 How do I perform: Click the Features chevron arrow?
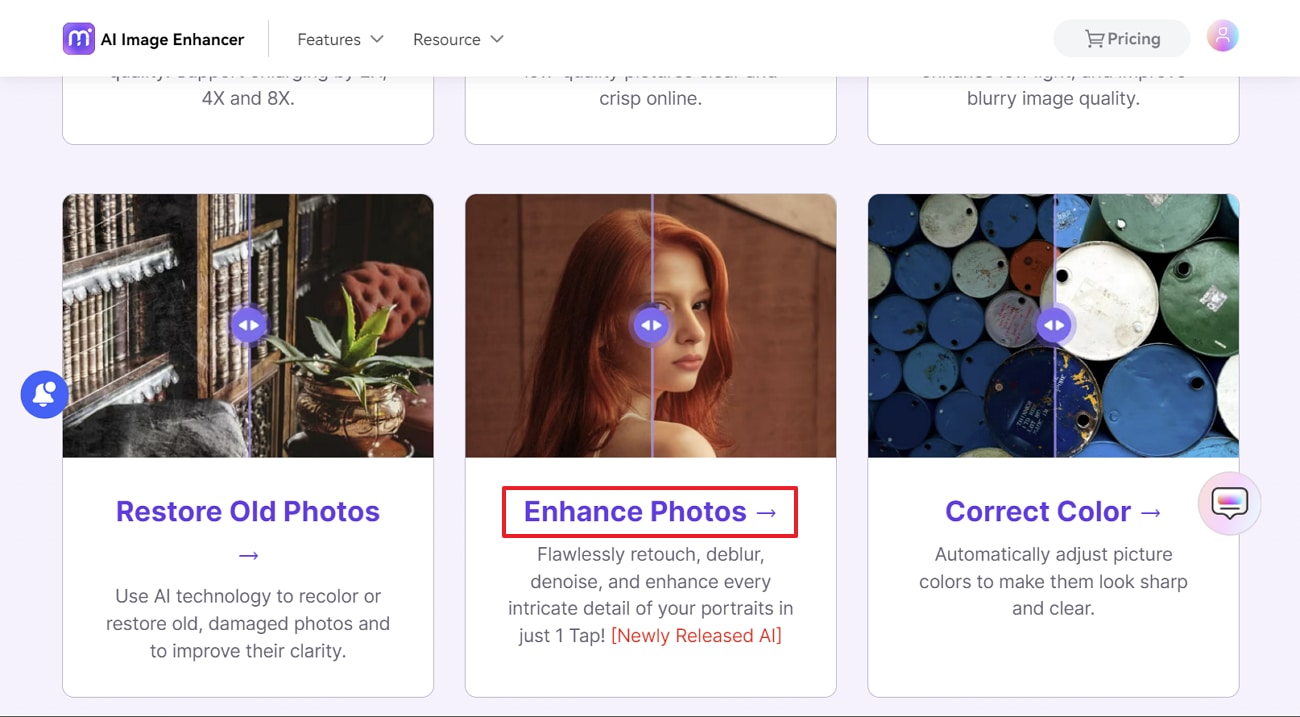pyautogui.click(x=377, y=39)
